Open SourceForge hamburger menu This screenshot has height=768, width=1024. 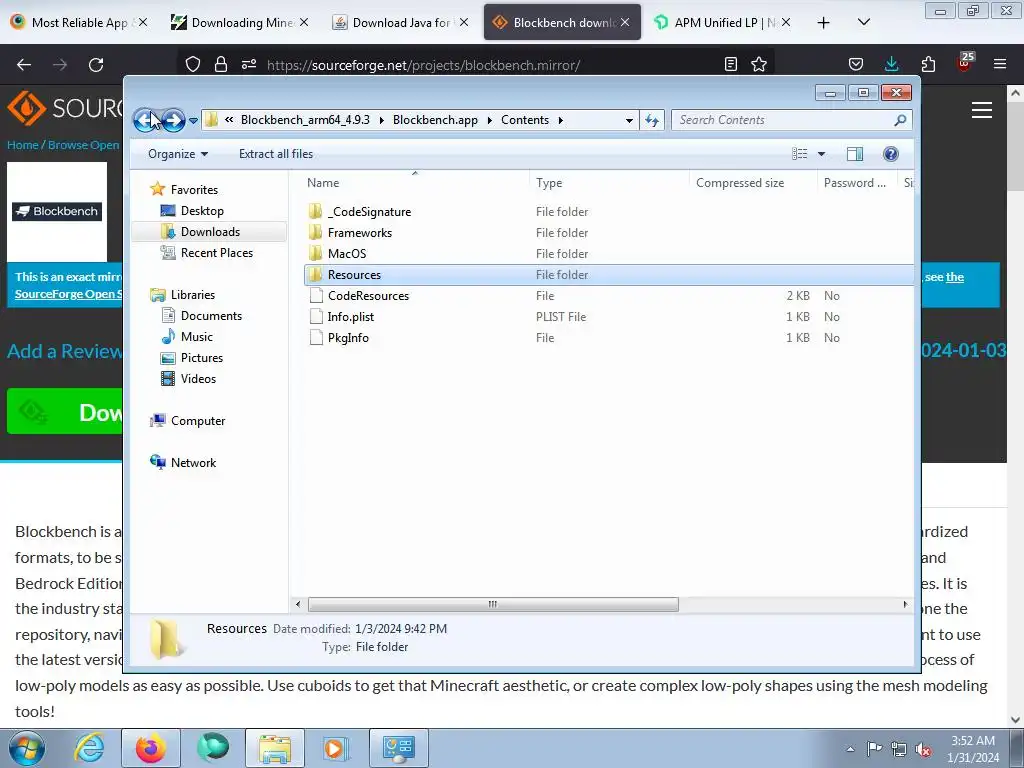(x=982, y=110)
